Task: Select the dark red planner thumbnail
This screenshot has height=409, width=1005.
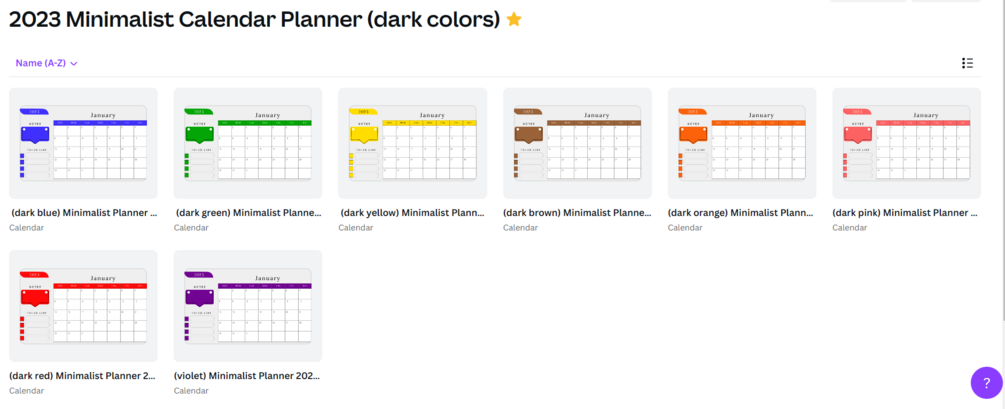Action: click(83, 305)
